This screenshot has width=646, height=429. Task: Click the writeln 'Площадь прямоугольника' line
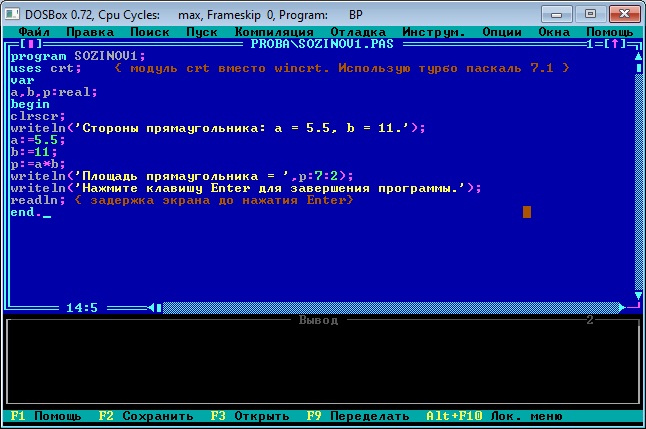(182, 176)
